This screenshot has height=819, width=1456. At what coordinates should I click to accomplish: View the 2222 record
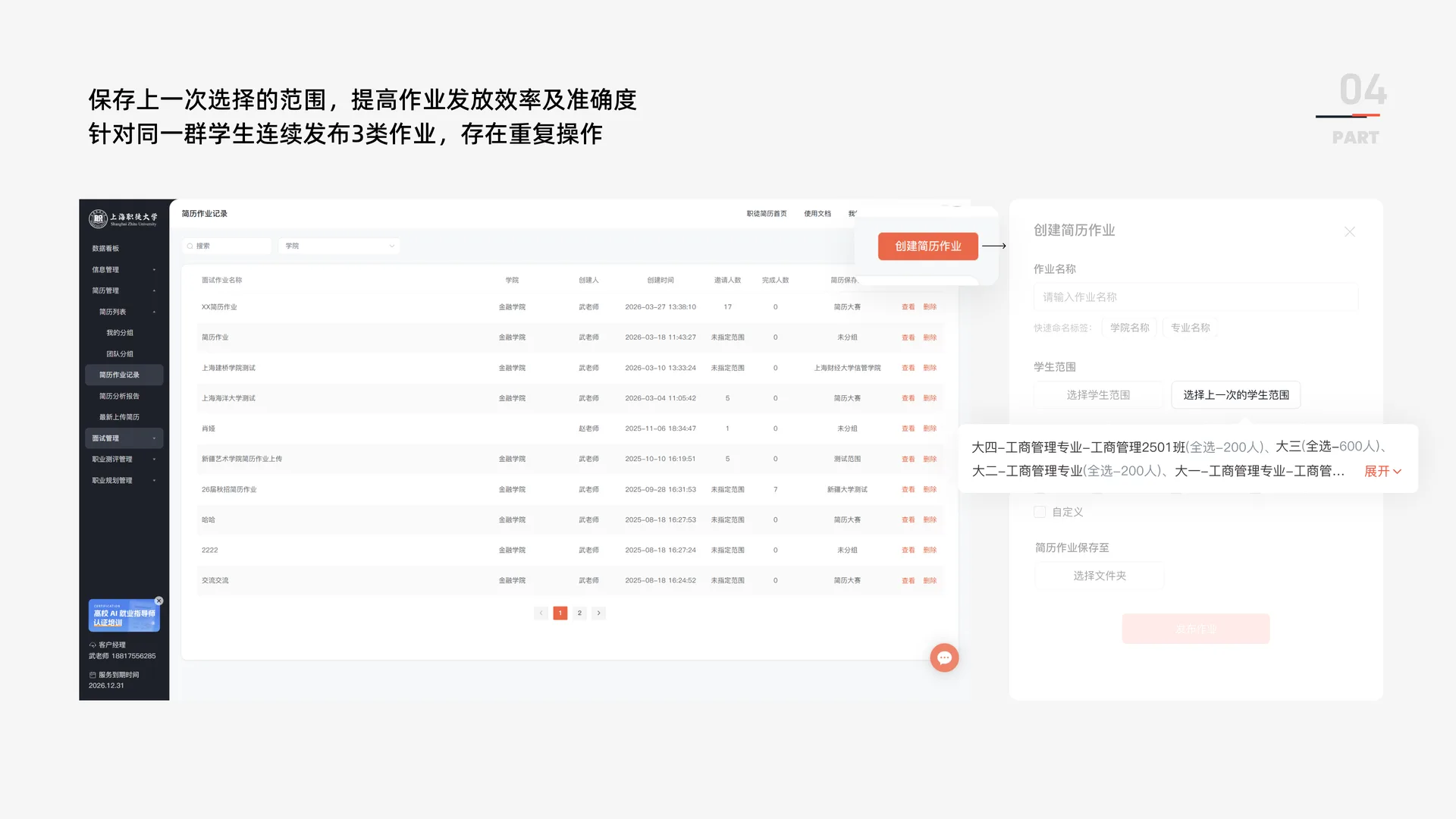pyautogui.click(x=908, y=550)
